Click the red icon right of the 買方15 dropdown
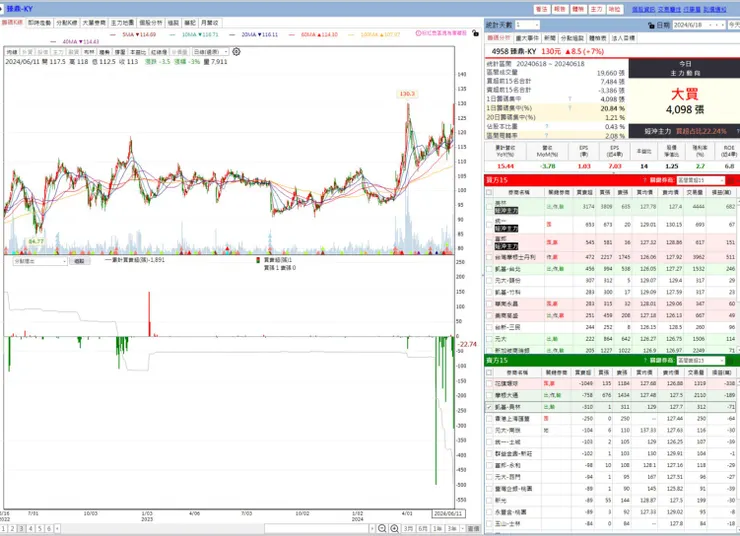 (732, 180)
